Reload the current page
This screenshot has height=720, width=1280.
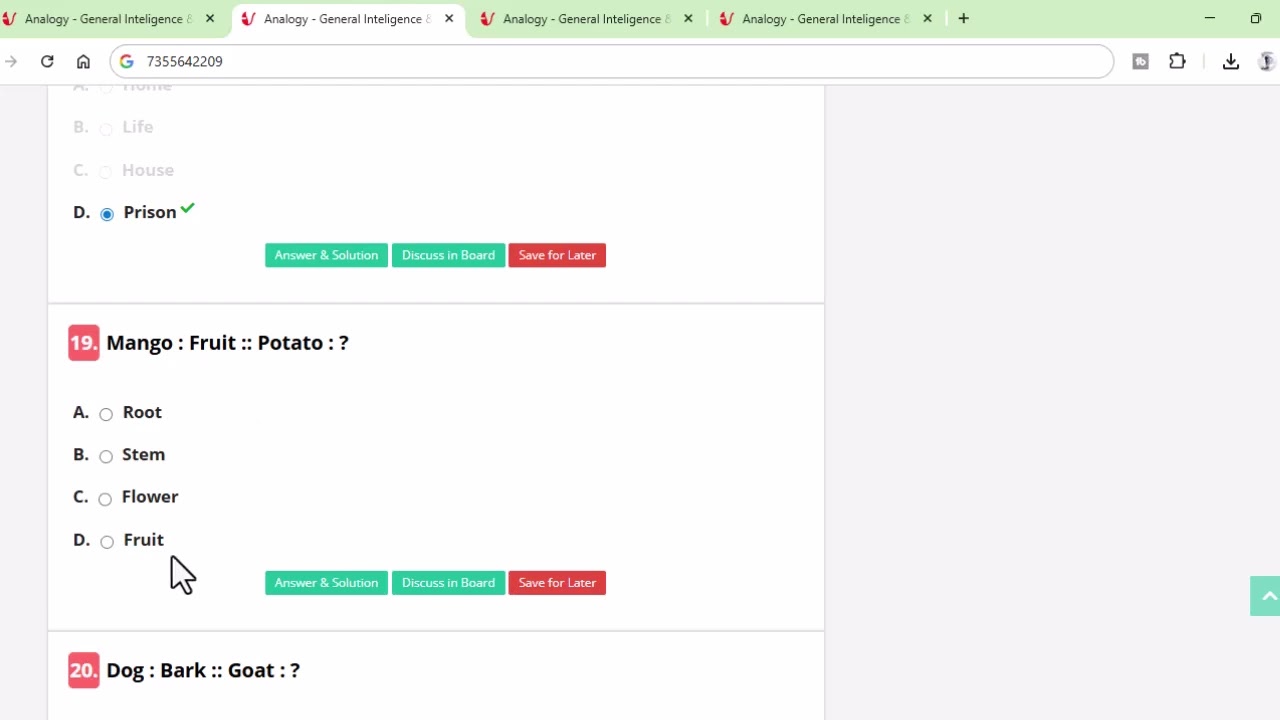(x=47, y=61)
